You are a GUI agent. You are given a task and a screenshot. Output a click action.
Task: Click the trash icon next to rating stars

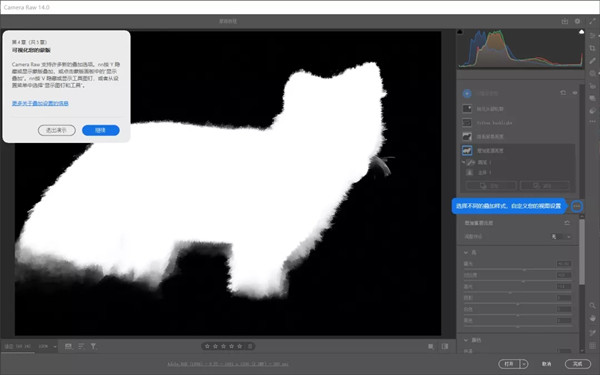[250, 346]
